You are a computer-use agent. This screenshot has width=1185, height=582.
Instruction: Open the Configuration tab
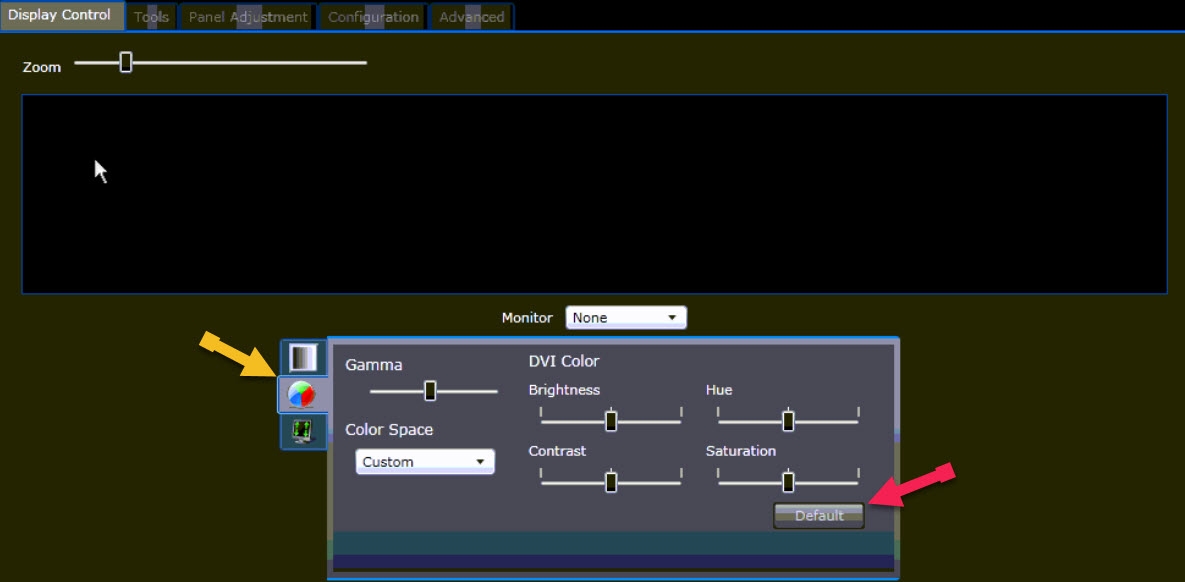tap(373, 17)
